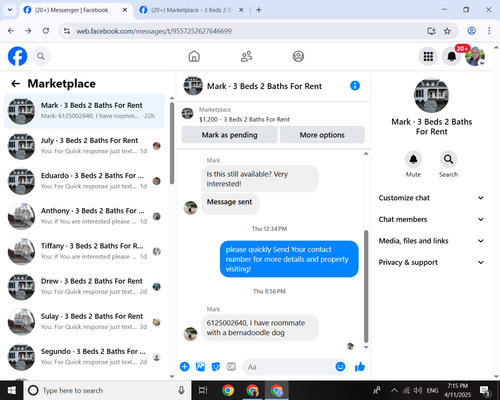Open Chrome three-dot menu
The image size is (500, 400).
coord(489,31)
